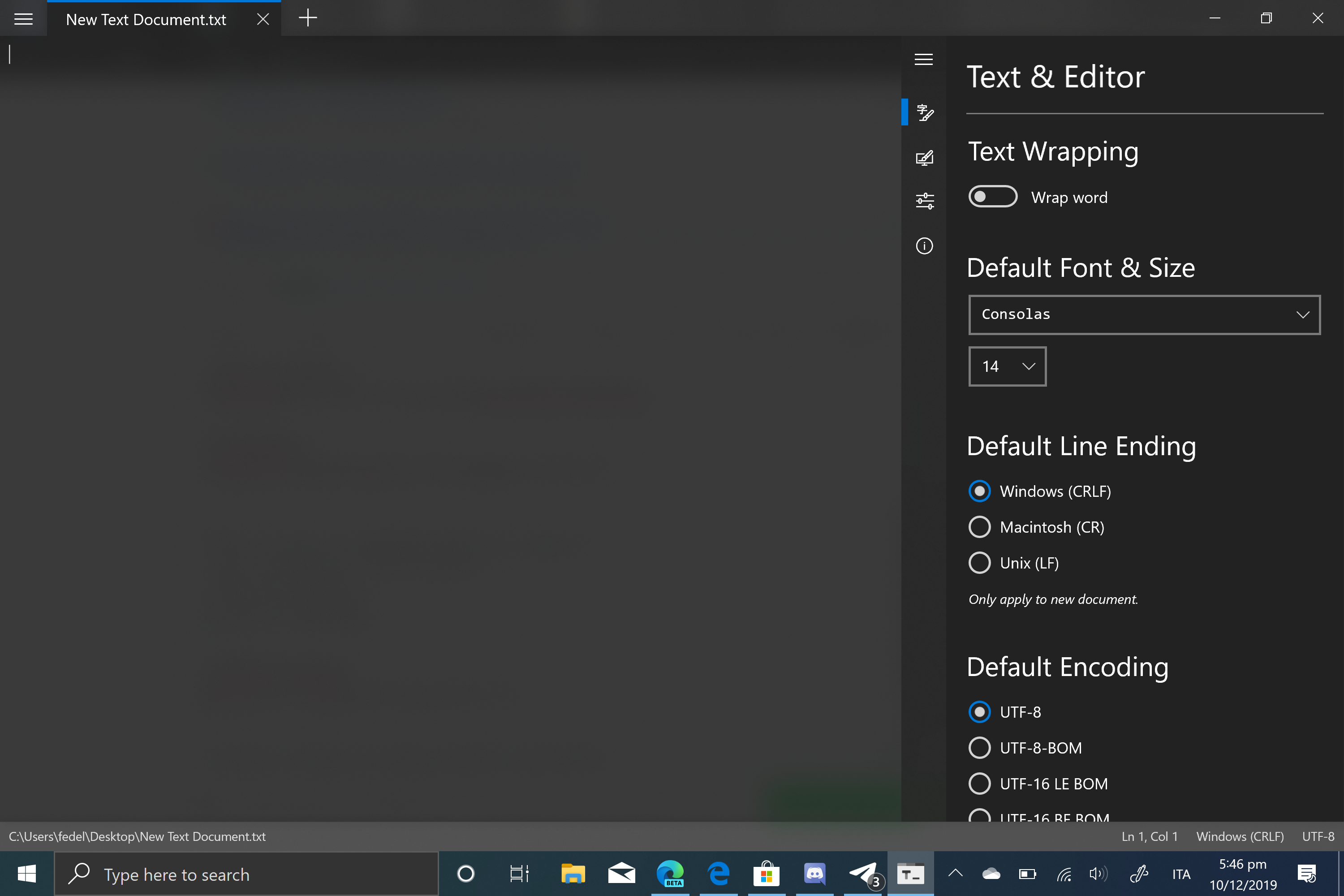Open Personalization settings section icon
This screenshot has width=1344, height=896.
924,157
